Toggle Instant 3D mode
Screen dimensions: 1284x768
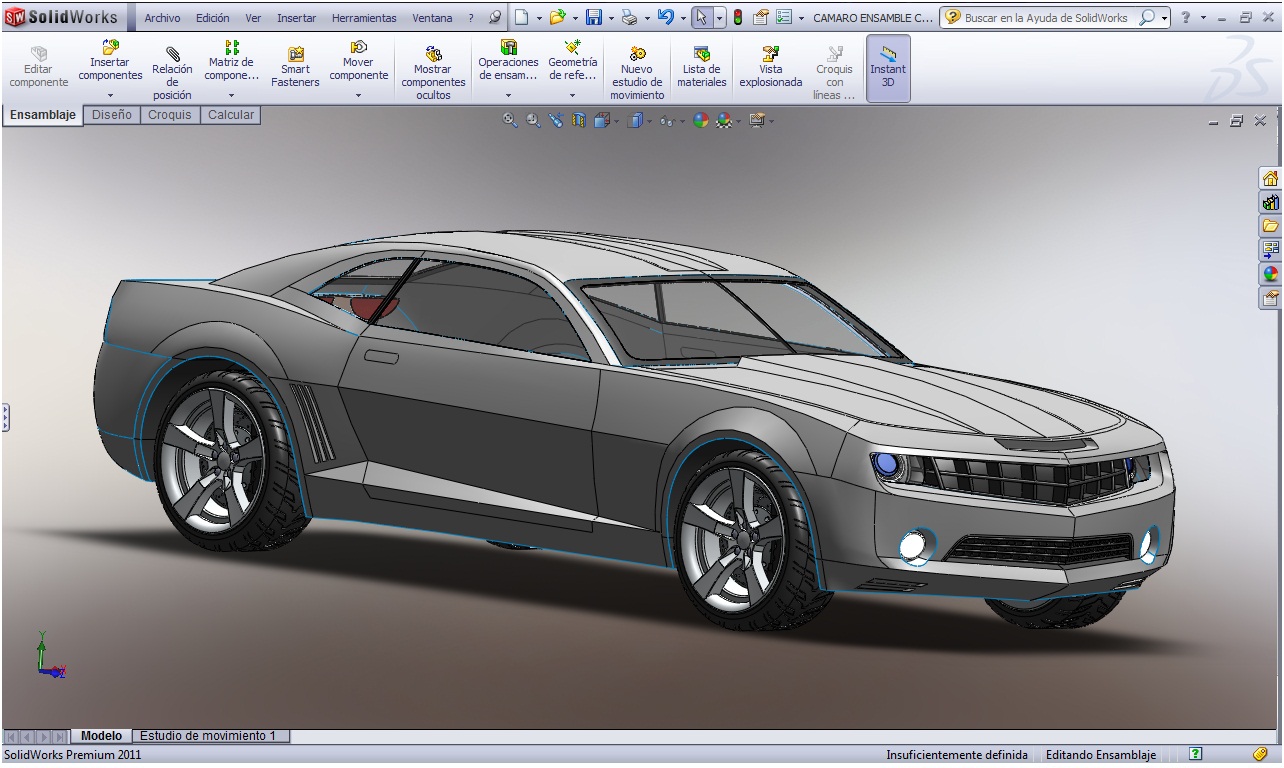click(x=888, y=68)
